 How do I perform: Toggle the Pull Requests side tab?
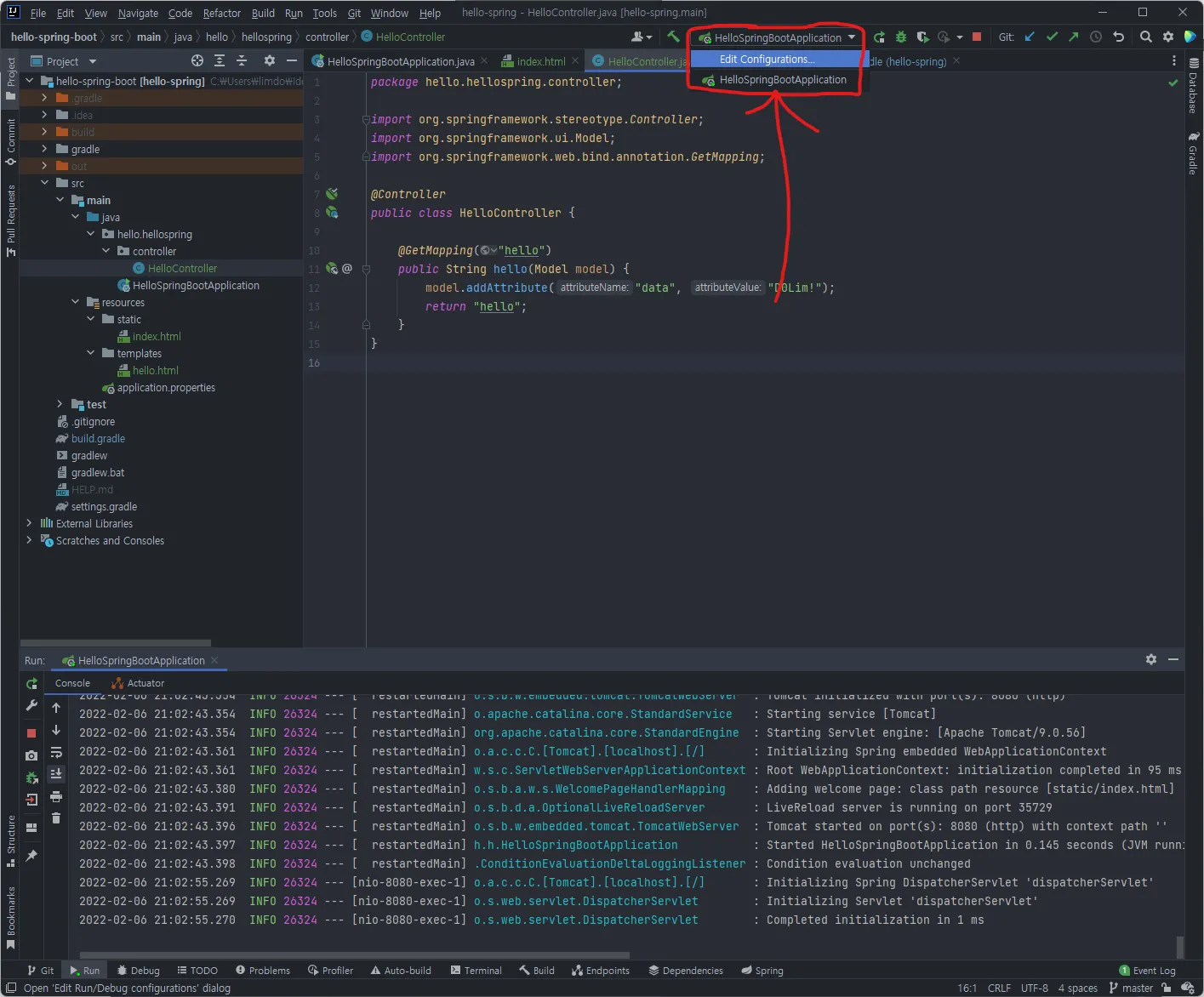click(x=10, y=220)
